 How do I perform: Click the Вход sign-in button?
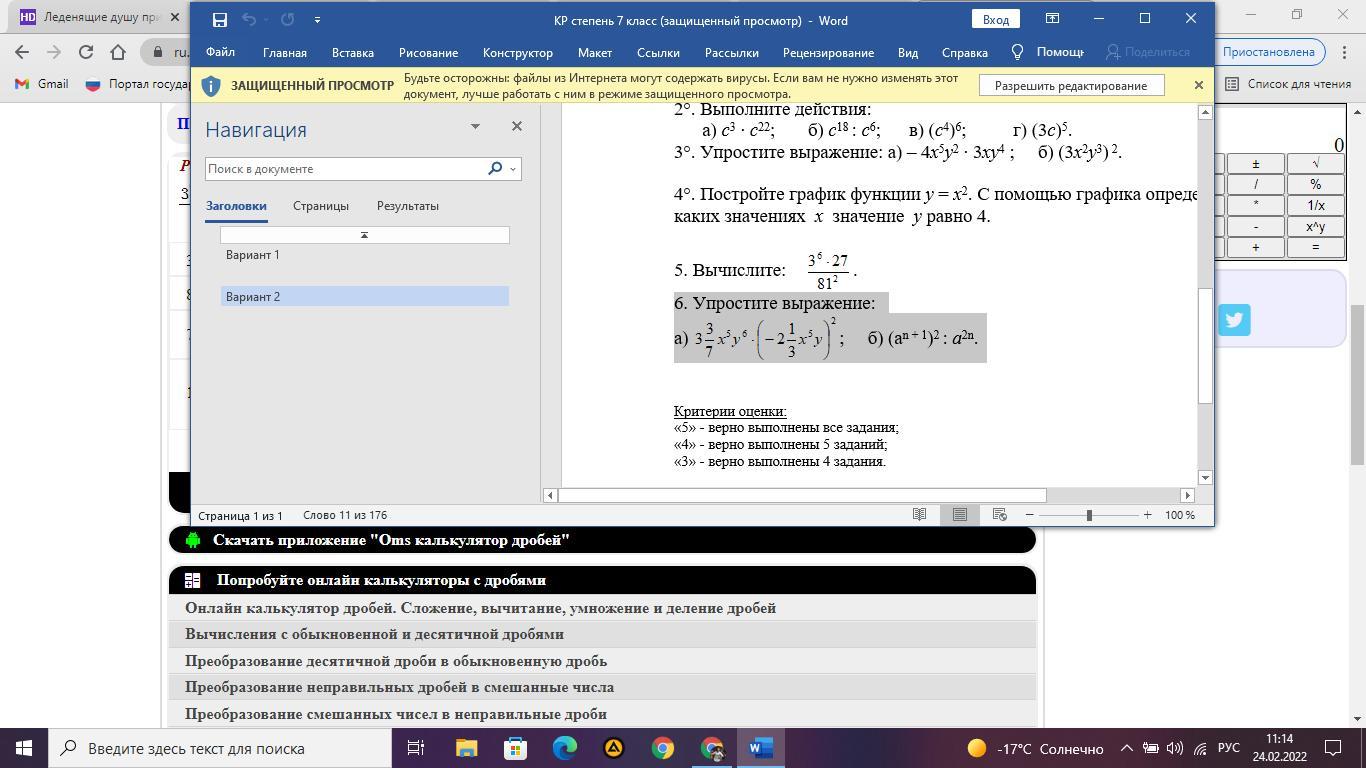995,19
